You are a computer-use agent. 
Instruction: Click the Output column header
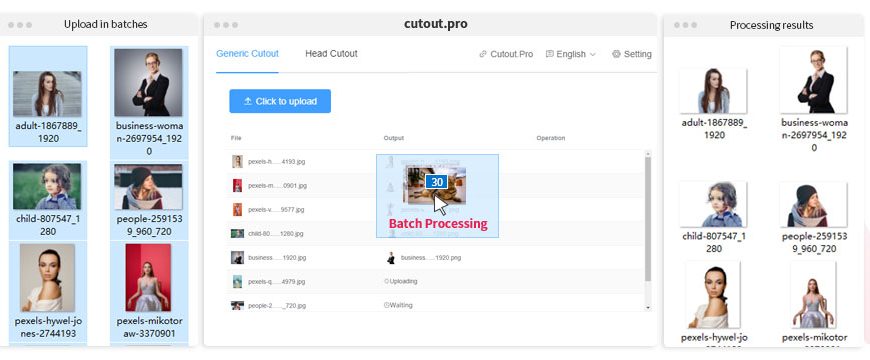click(394, 138)
